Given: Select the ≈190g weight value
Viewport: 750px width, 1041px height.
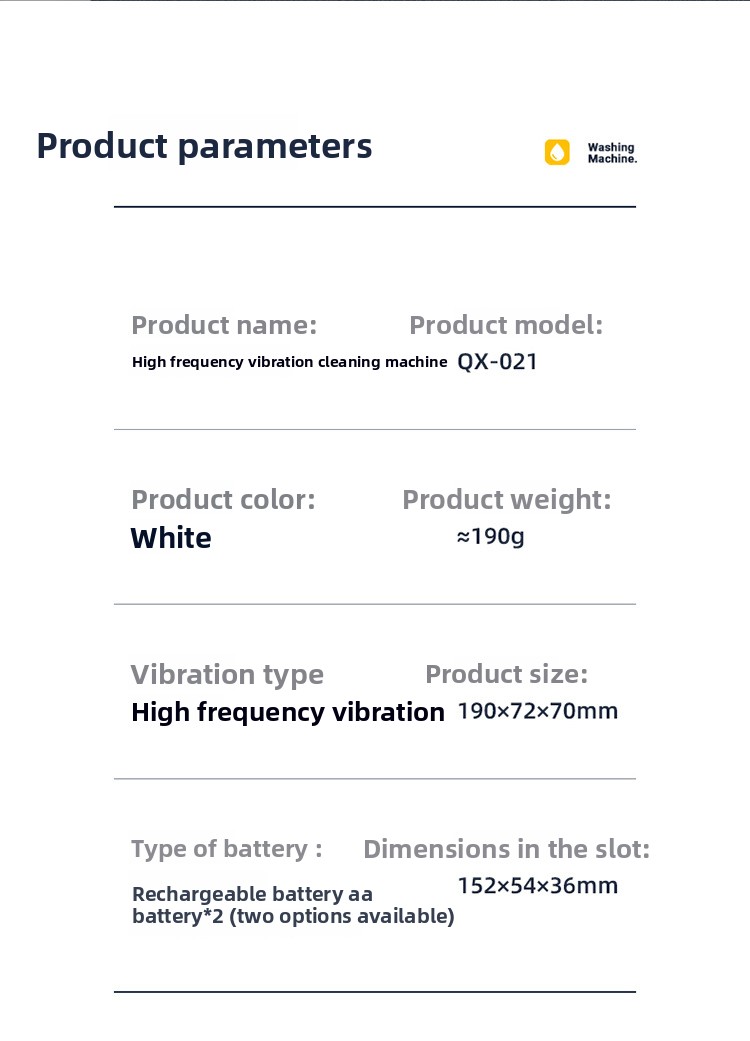Looking at the screenshot, I should tap(490, 537).
